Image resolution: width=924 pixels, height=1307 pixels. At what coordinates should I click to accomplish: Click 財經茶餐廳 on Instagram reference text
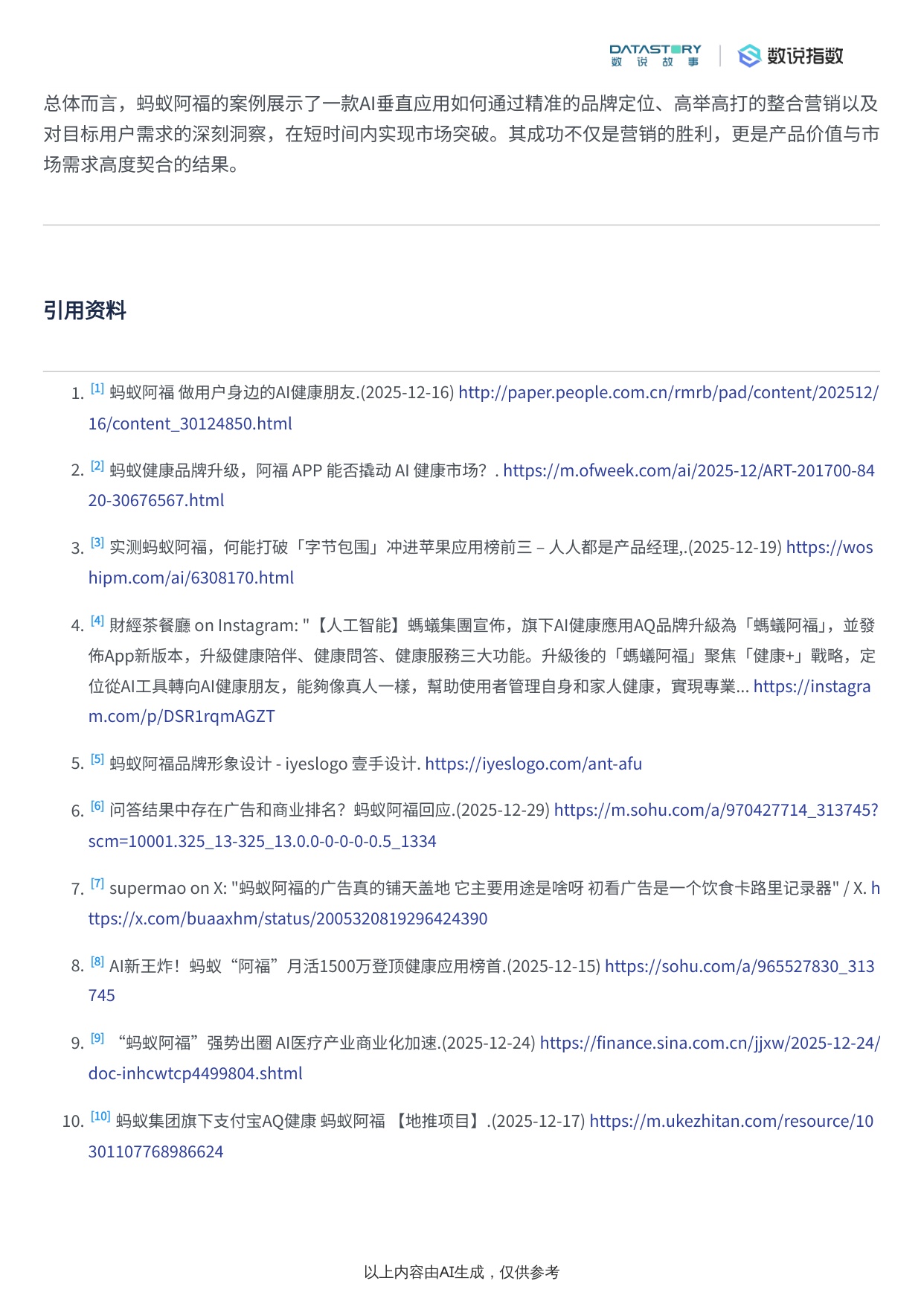point(482,656)
